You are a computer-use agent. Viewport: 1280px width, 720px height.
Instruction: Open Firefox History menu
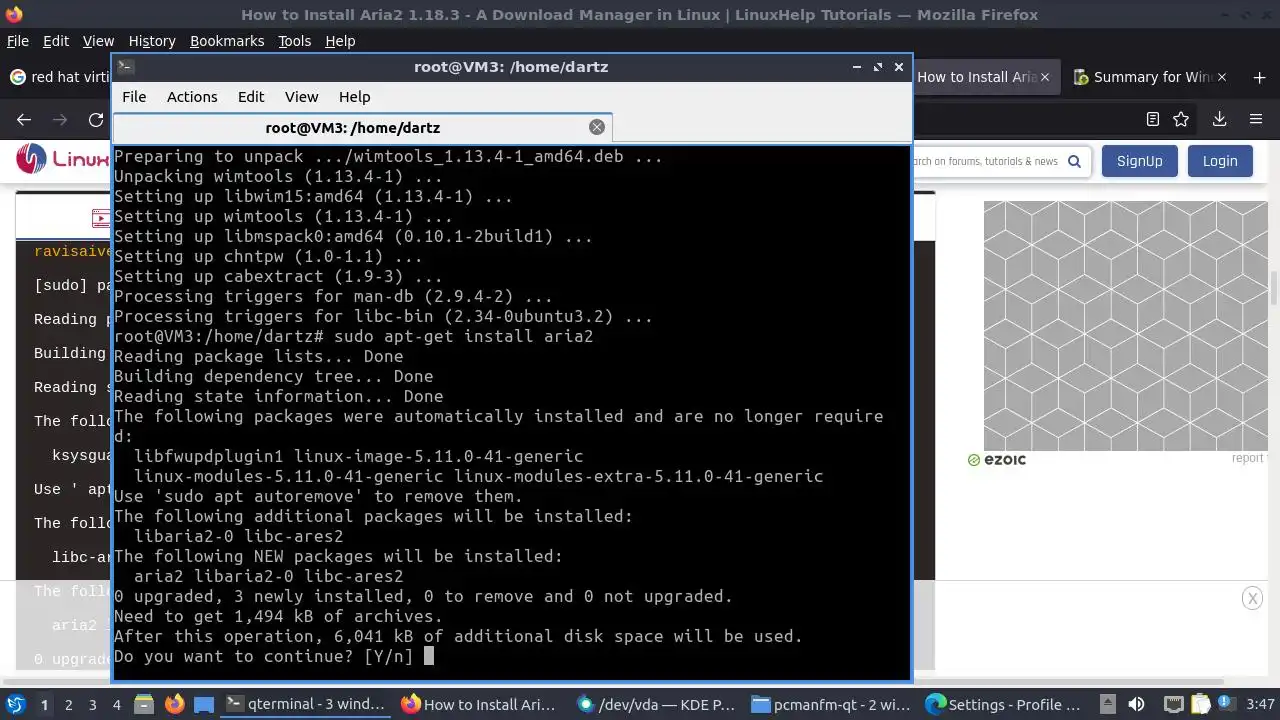tap(152, 41)
